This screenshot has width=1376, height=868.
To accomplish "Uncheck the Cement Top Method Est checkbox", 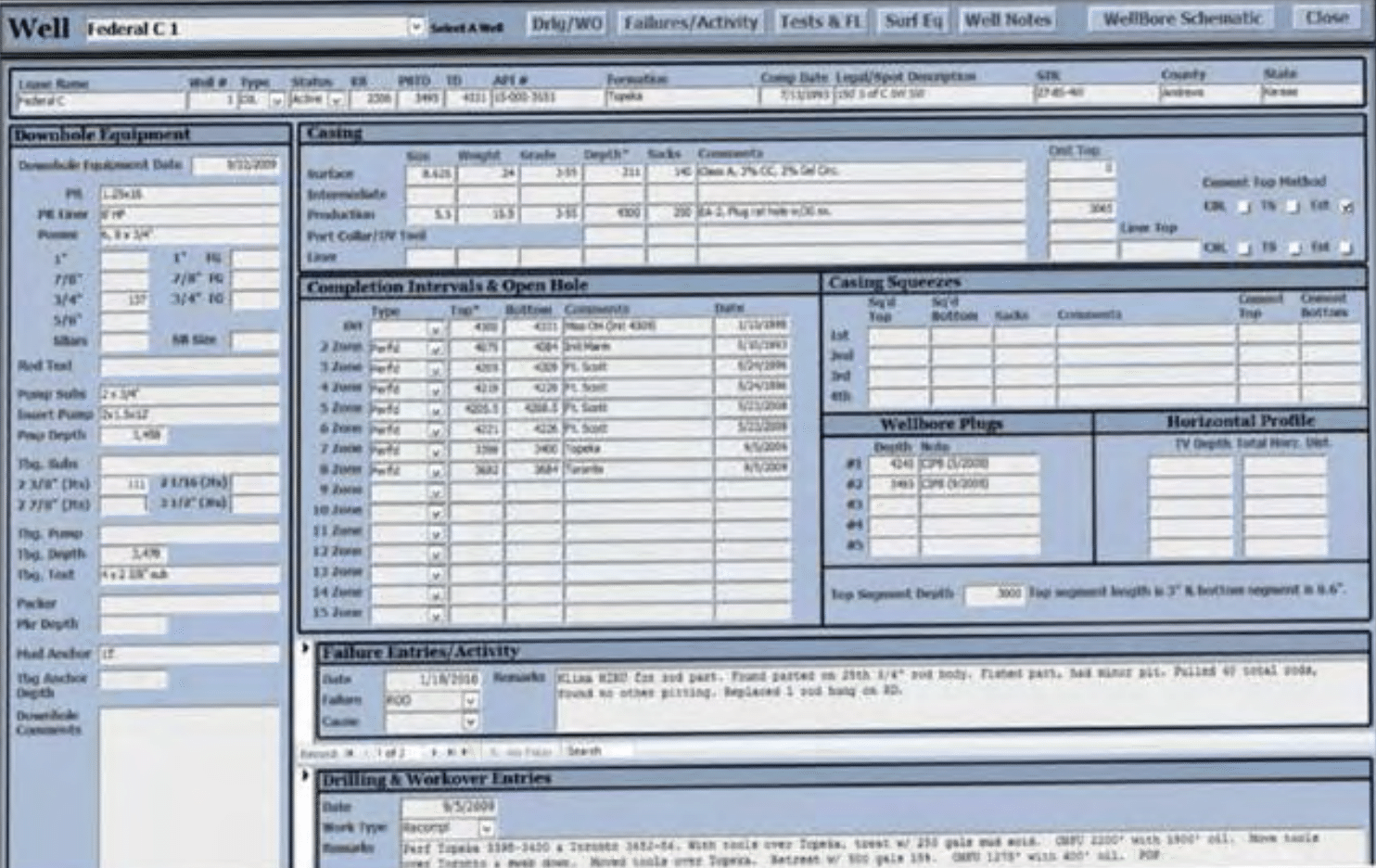I will click(1345, 207).
